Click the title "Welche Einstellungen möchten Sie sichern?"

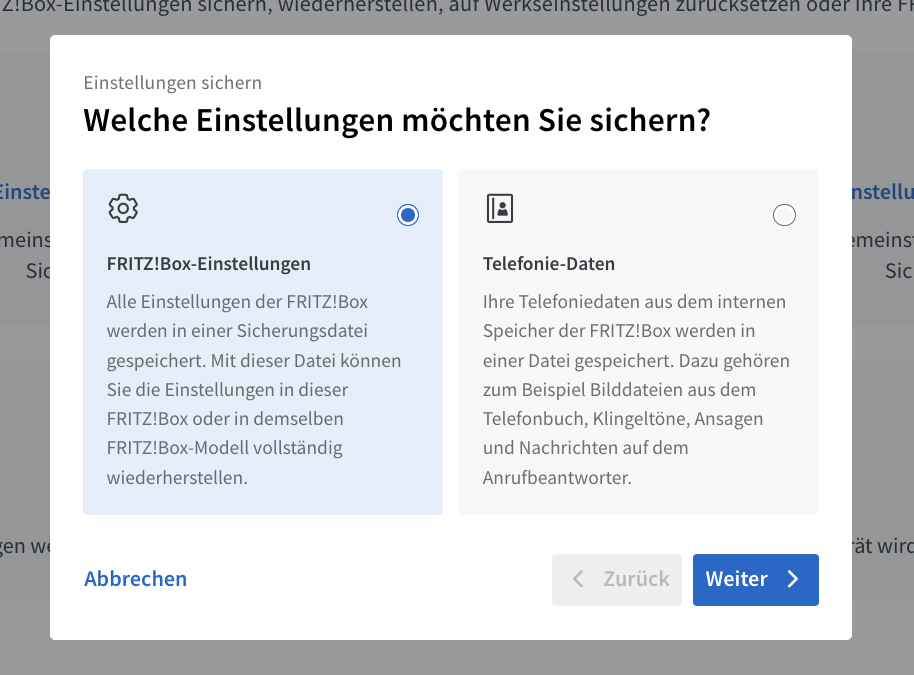click(x=397, y=120)
